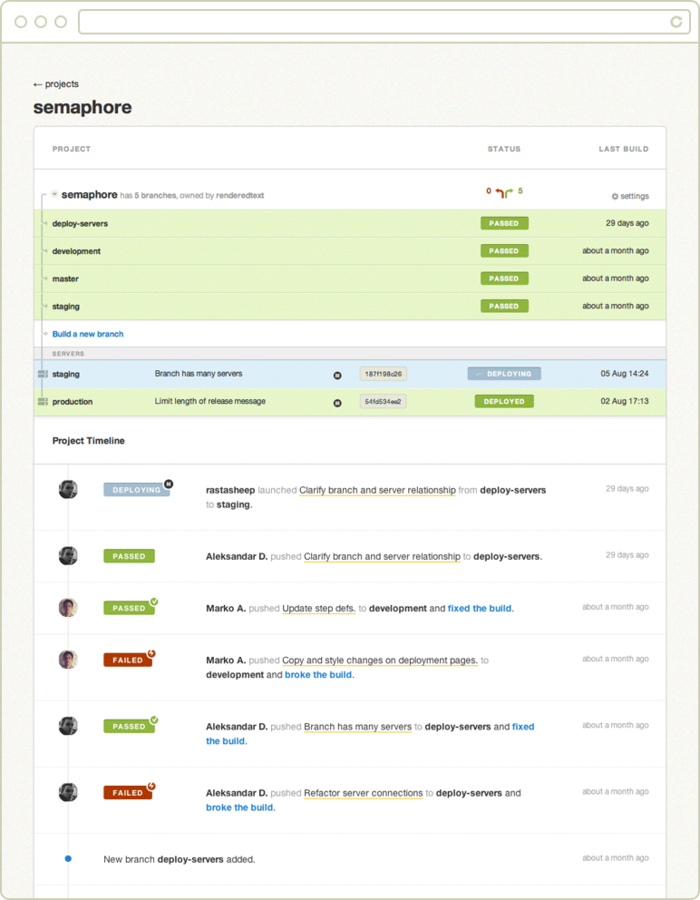
Task: Stop the staging server deploy icon
Action: (x=337, y=375)
